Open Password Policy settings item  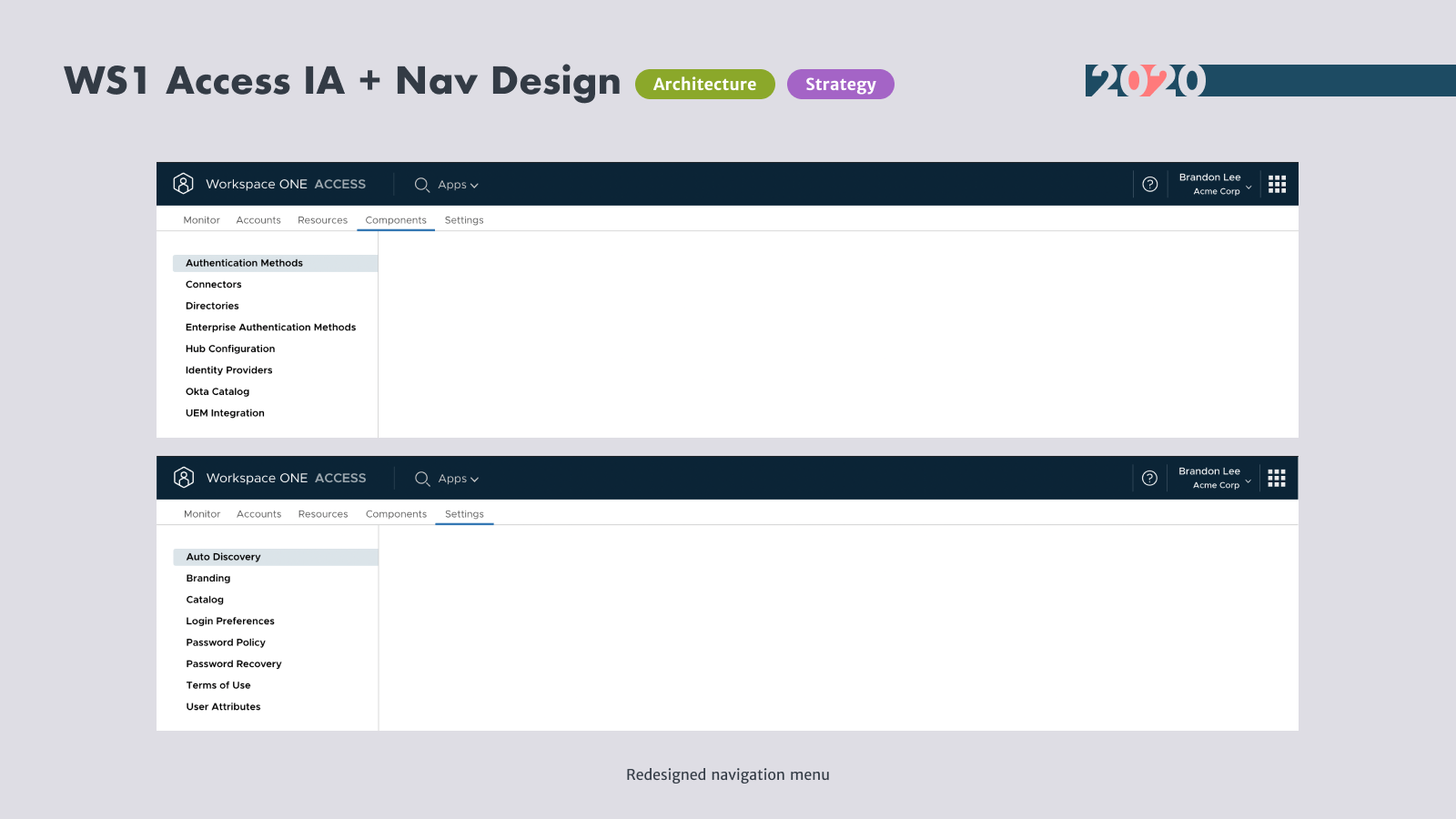(x=226, y=642)
